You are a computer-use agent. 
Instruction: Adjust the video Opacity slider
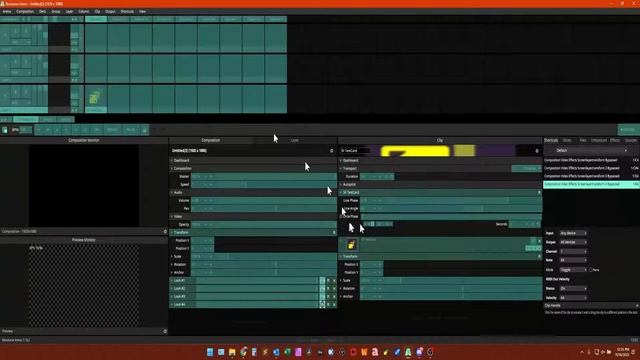click(x=264, y=224)
